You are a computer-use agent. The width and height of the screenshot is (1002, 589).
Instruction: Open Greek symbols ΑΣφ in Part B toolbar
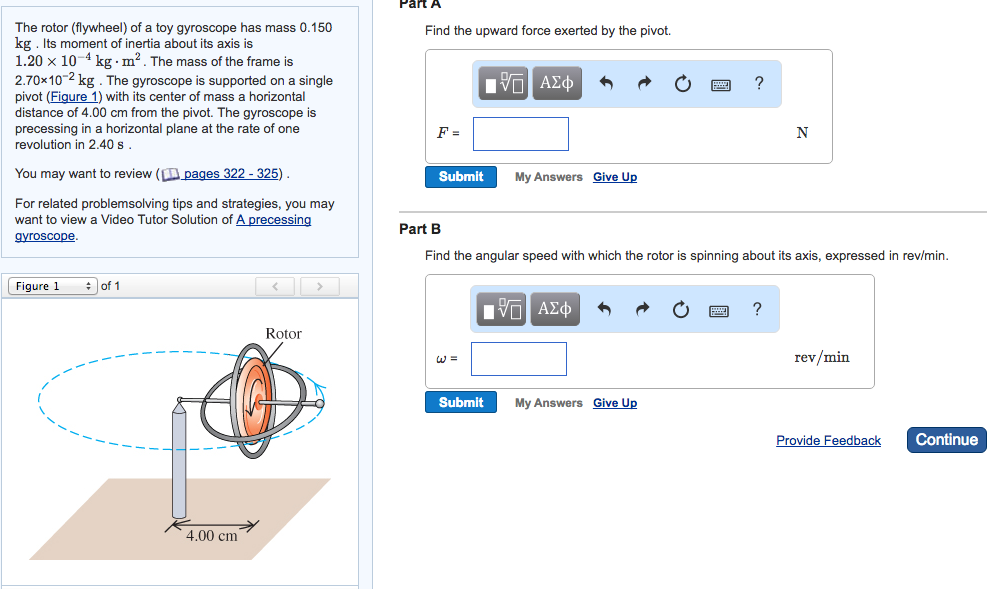[556, 309]
